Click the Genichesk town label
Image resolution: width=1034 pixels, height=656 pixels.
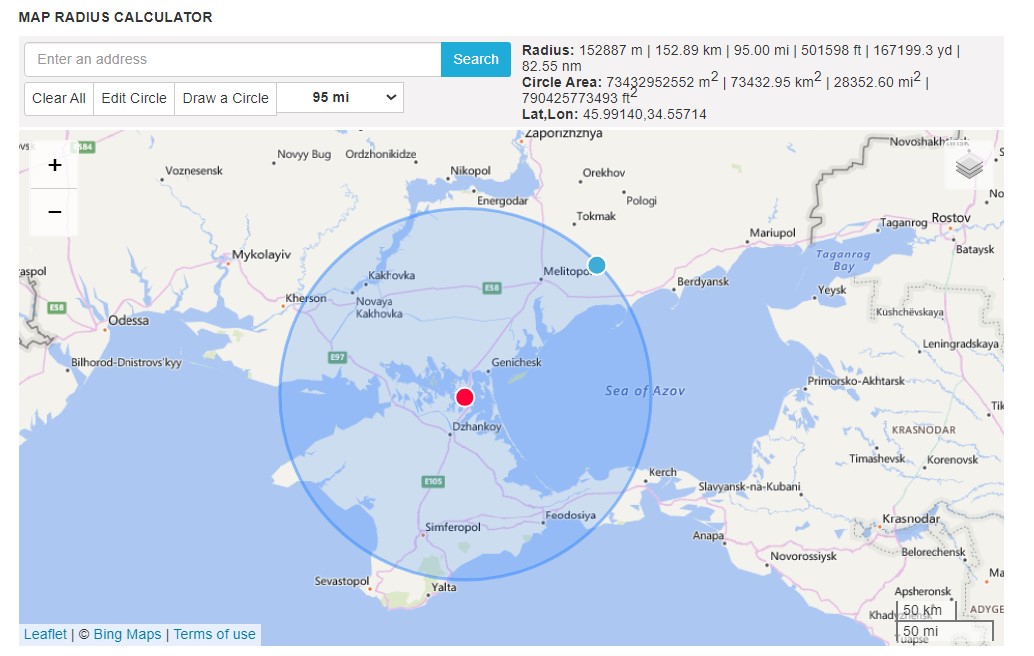516,362
